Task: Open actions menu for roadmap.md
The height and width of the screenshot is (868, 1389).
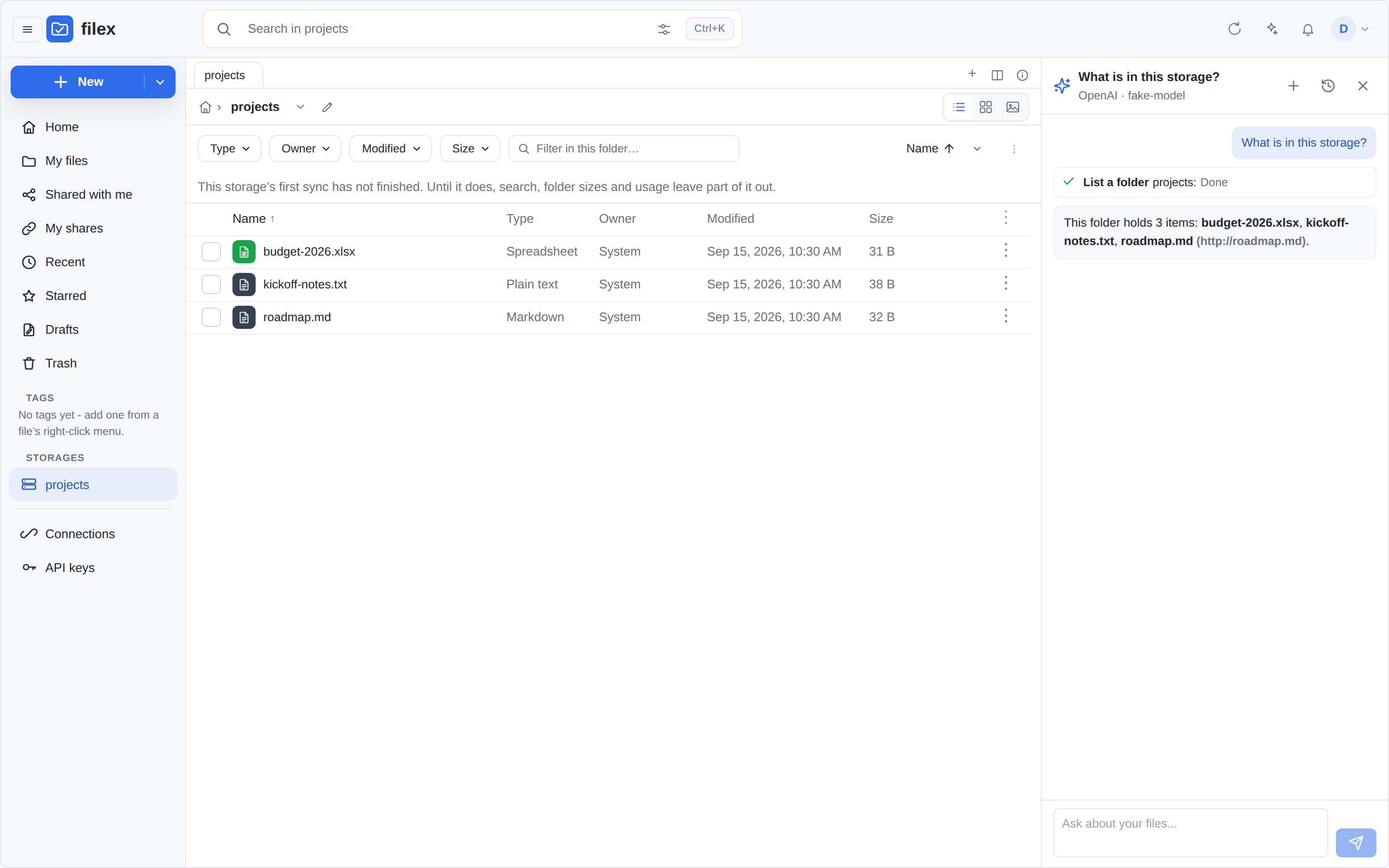Action: click(x=1006, y=316)
